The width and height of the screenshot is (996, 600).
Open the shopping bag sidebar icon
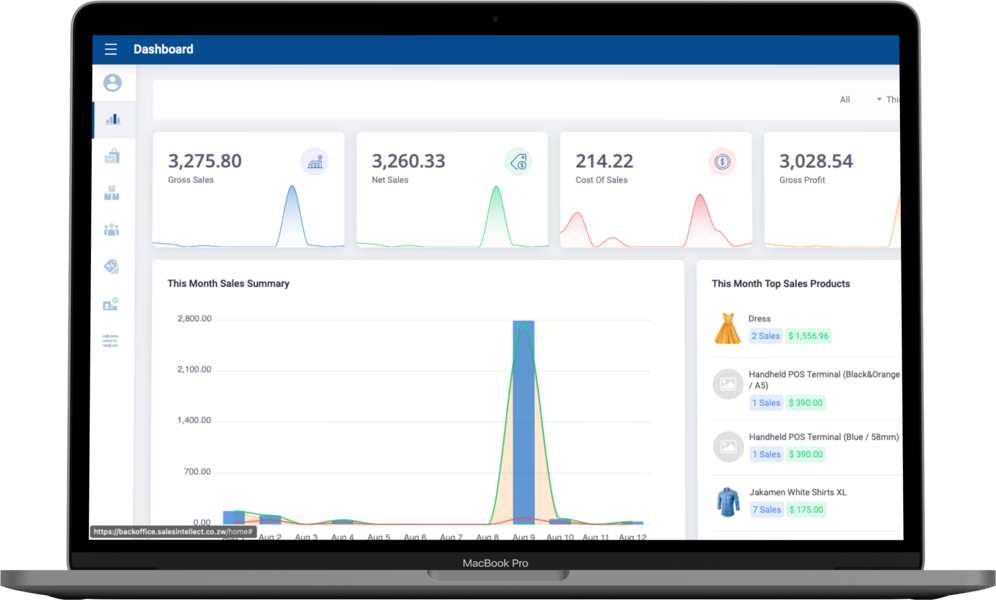point(112,157)
